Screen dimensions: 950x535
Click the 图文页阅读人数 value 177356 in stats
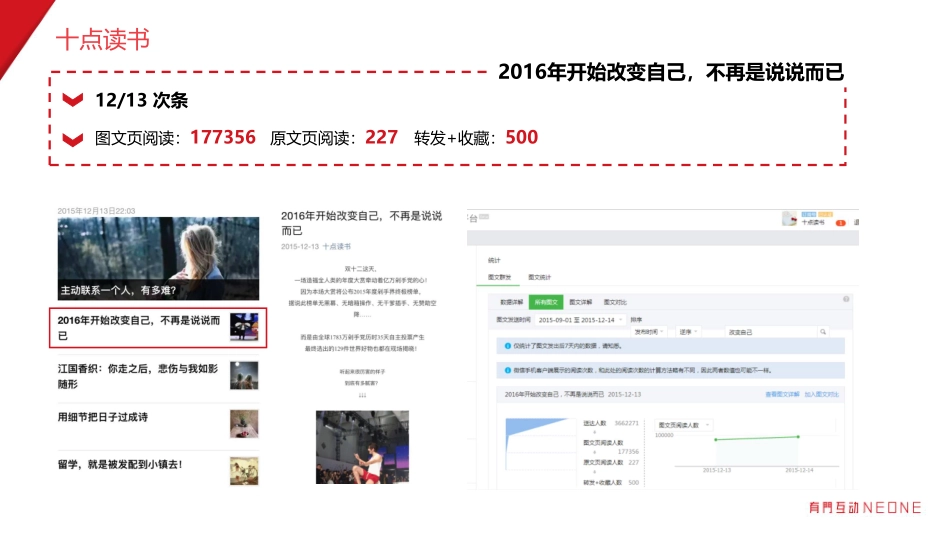pos(628,451)
